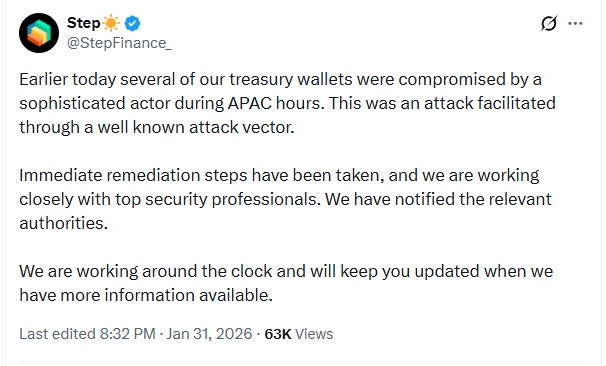The width and height of the screenshot is (606, 366).
Task: Click the sun emoji beside Step
Action: point(111,23)
